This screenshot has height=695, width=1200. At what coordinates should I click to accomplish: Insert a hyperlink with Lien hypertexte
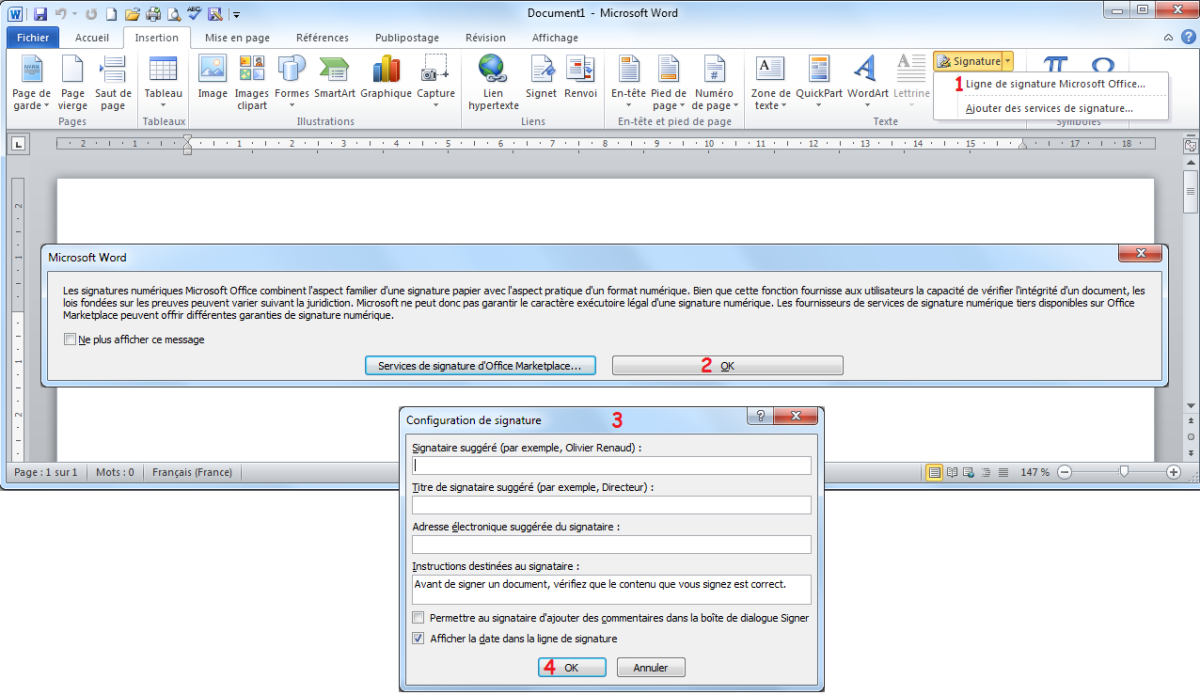pos(493,83)
